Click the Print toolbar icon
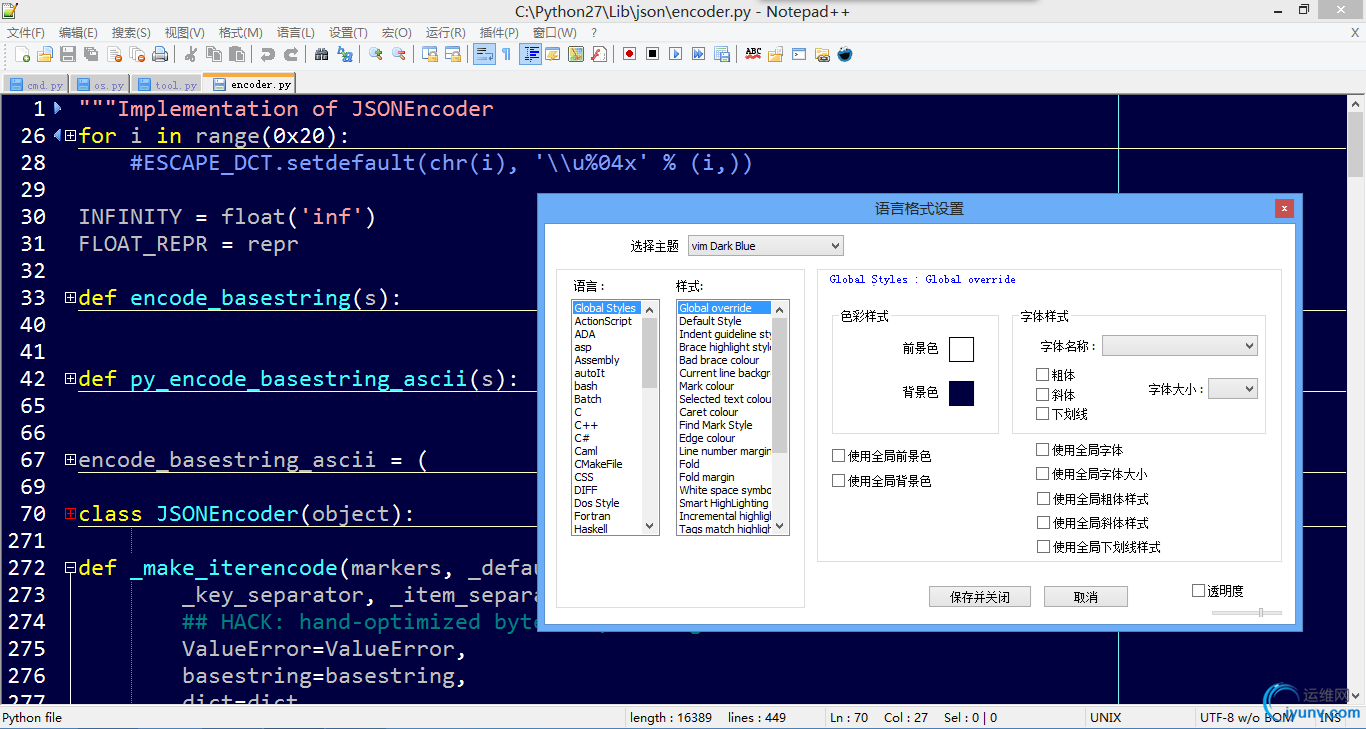This screenshot has height=729, width=1366. pos(160,54)
